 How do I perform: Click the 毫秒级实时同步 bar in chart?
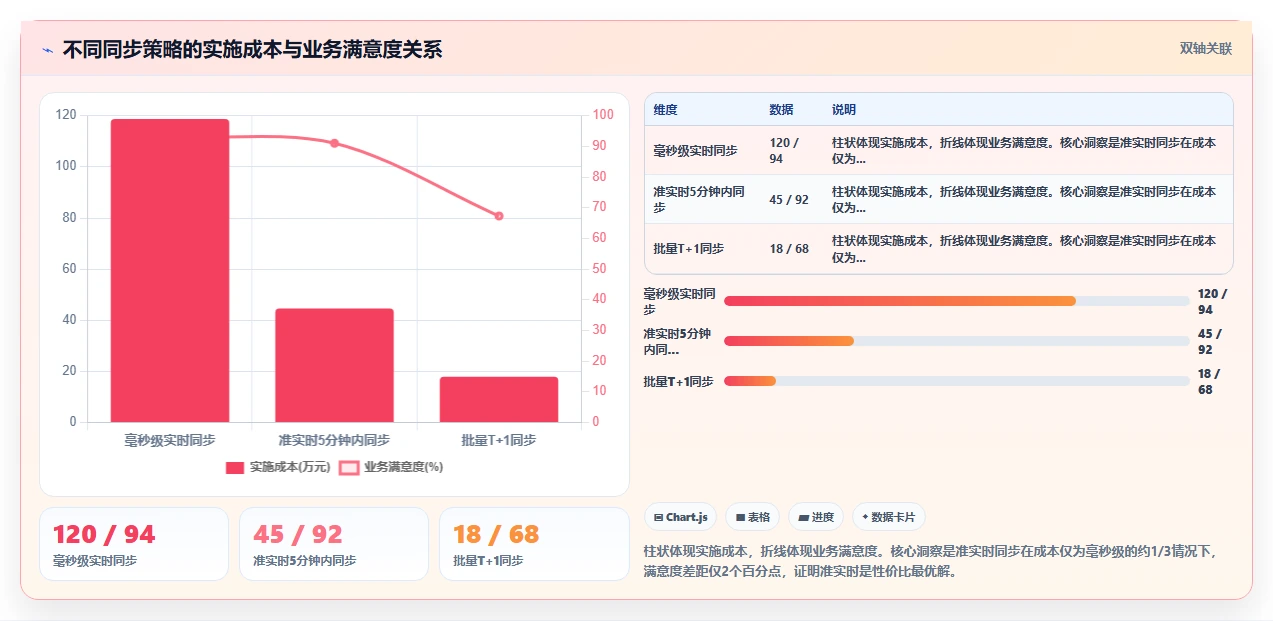pyautogui.click(x=170, y=270)
